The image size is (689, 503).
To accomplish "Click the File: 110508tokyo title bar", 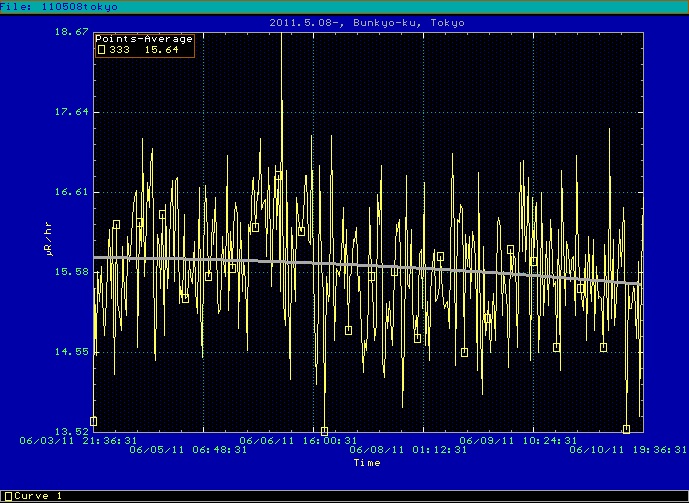I will [x=59, y=6].
